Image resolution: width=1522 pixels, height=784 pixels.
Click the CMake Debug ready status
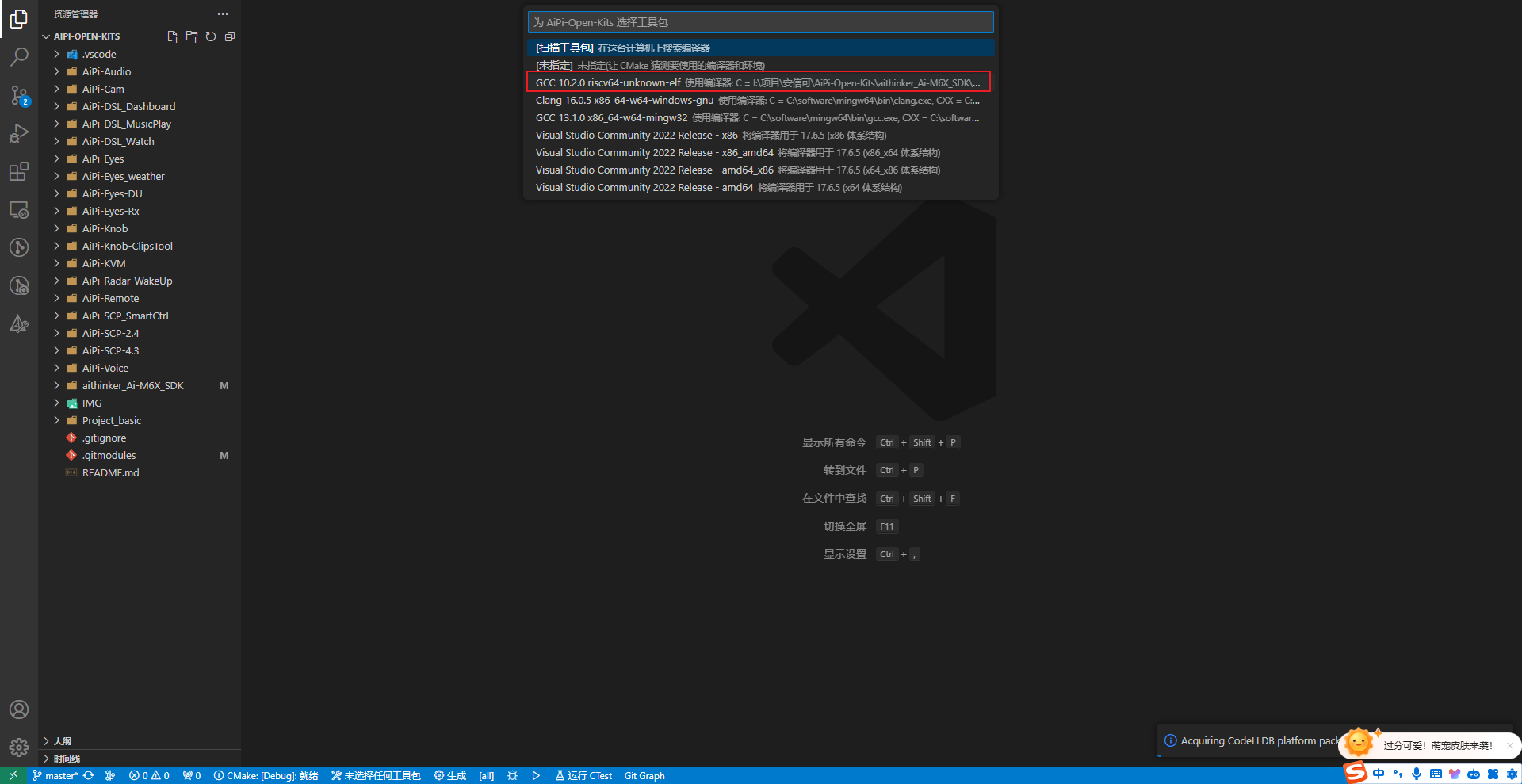(x=266, y=775)
